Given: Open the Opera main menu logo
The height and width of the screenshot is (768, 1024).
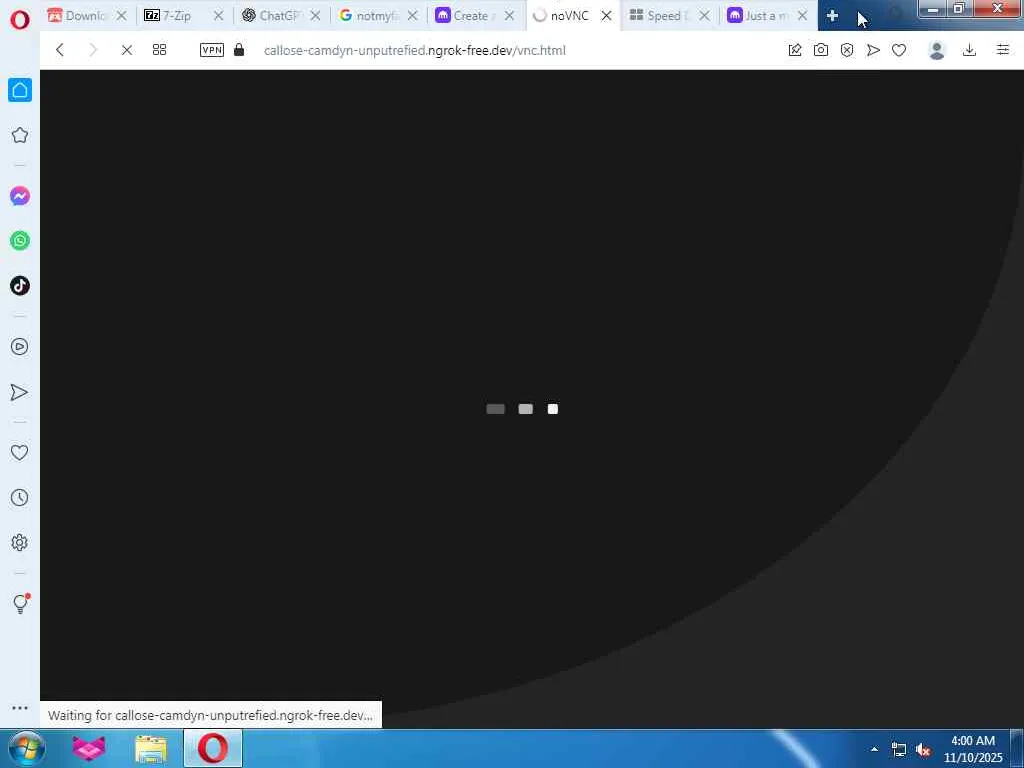Looking at the screenshot, I should click(20, 20).
